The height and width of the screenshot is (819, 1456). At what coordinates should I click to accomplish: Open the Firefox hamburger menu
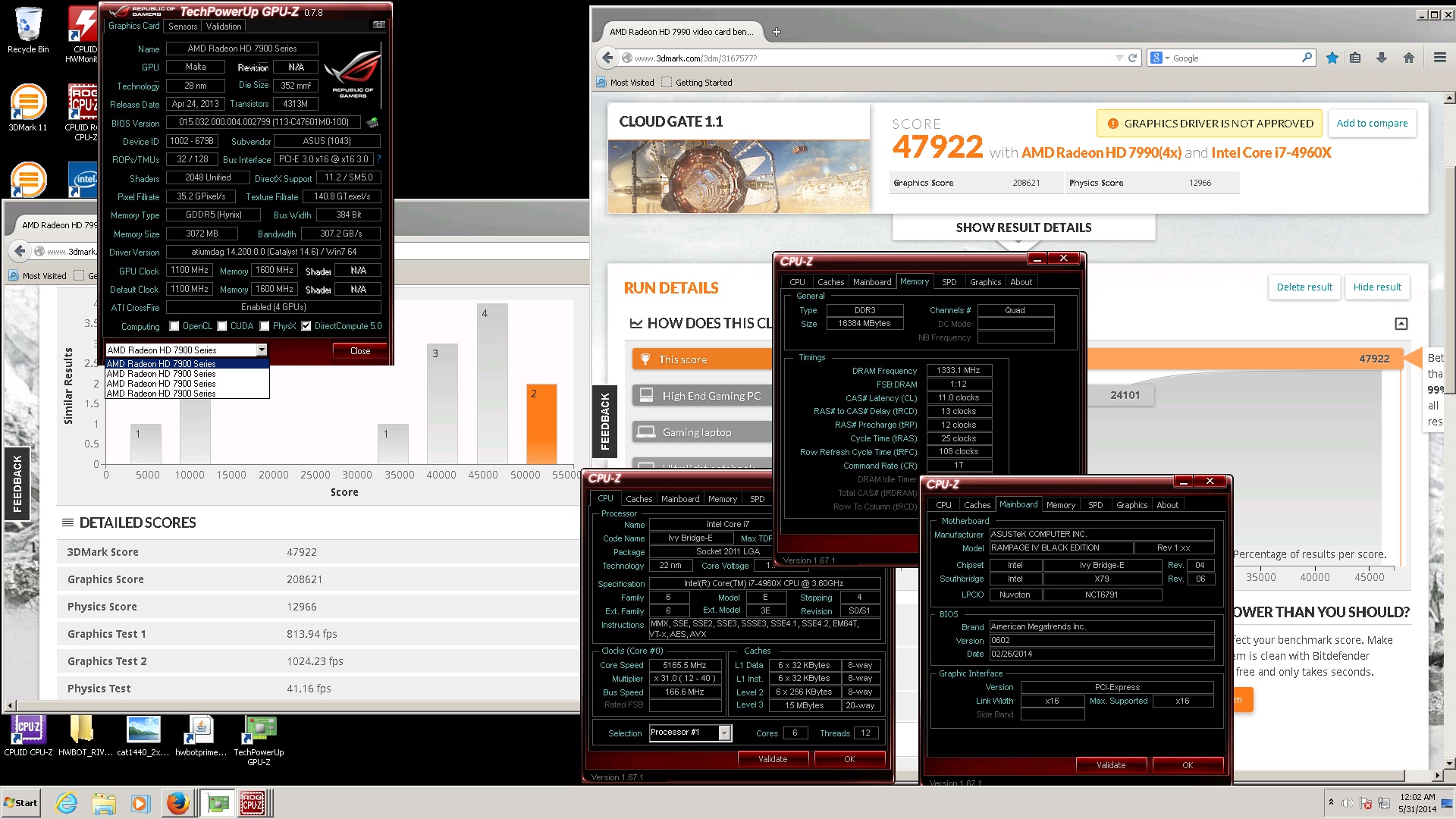1439,58
